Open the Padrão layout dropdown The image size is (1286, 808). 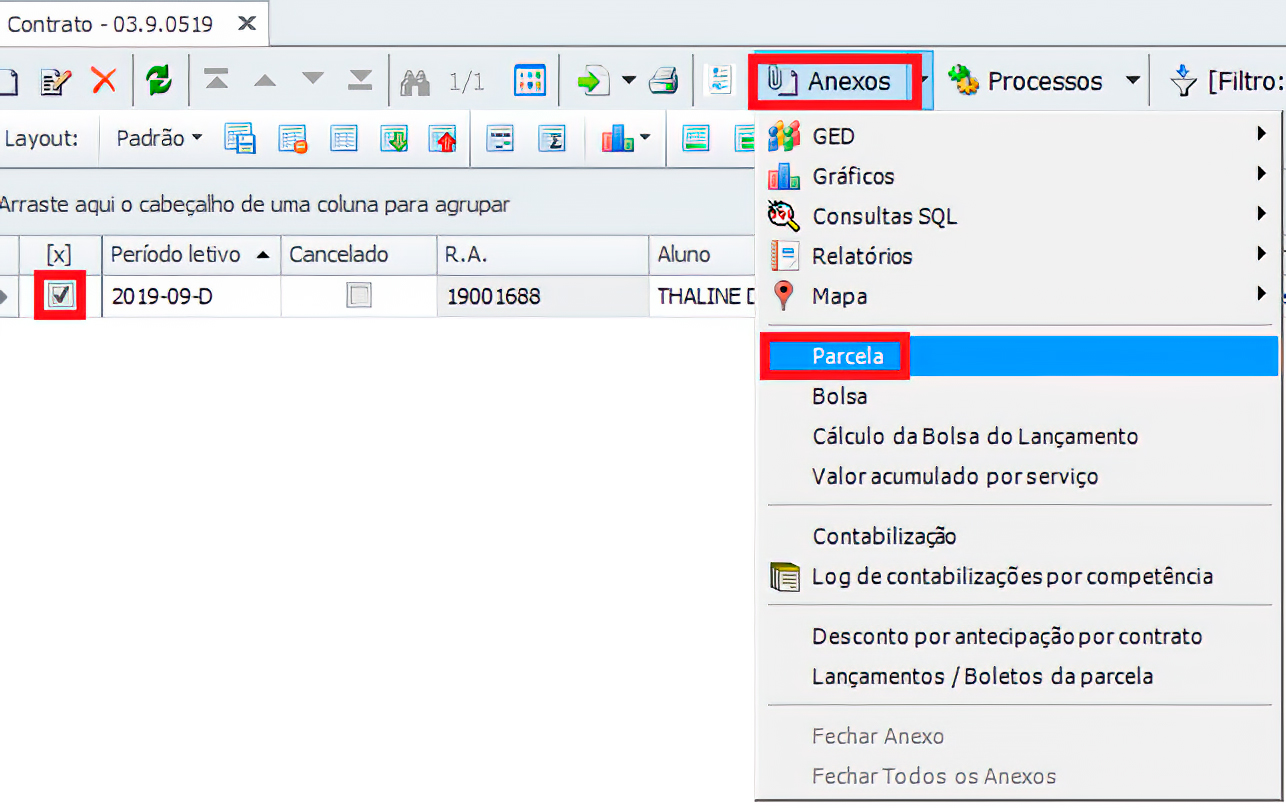[x=158, y=138]
